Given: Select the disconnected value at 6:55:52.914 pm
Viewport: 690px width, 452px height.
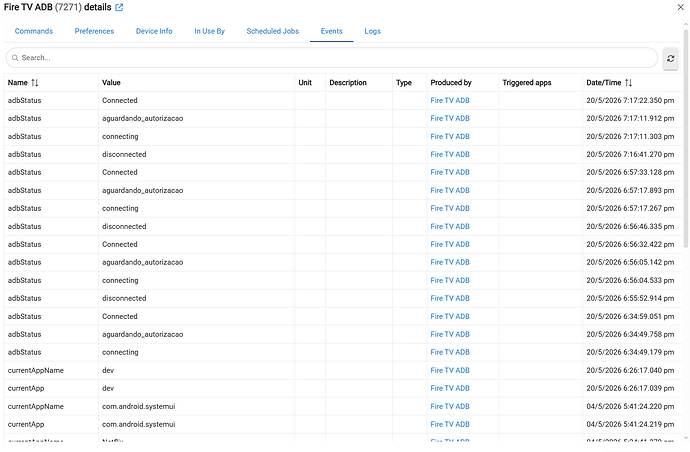Looking at the screenshot, I should pos(124,298).
